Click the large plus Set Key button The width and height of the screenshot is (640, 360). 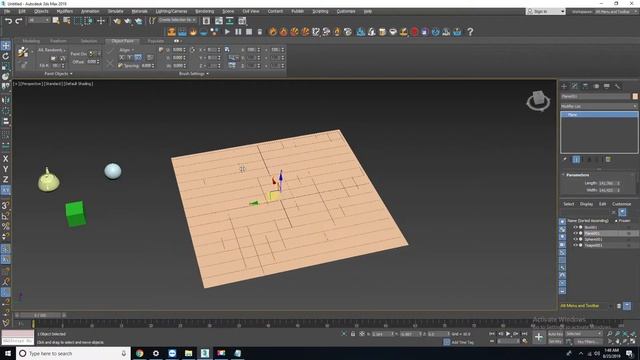[539, 337]
